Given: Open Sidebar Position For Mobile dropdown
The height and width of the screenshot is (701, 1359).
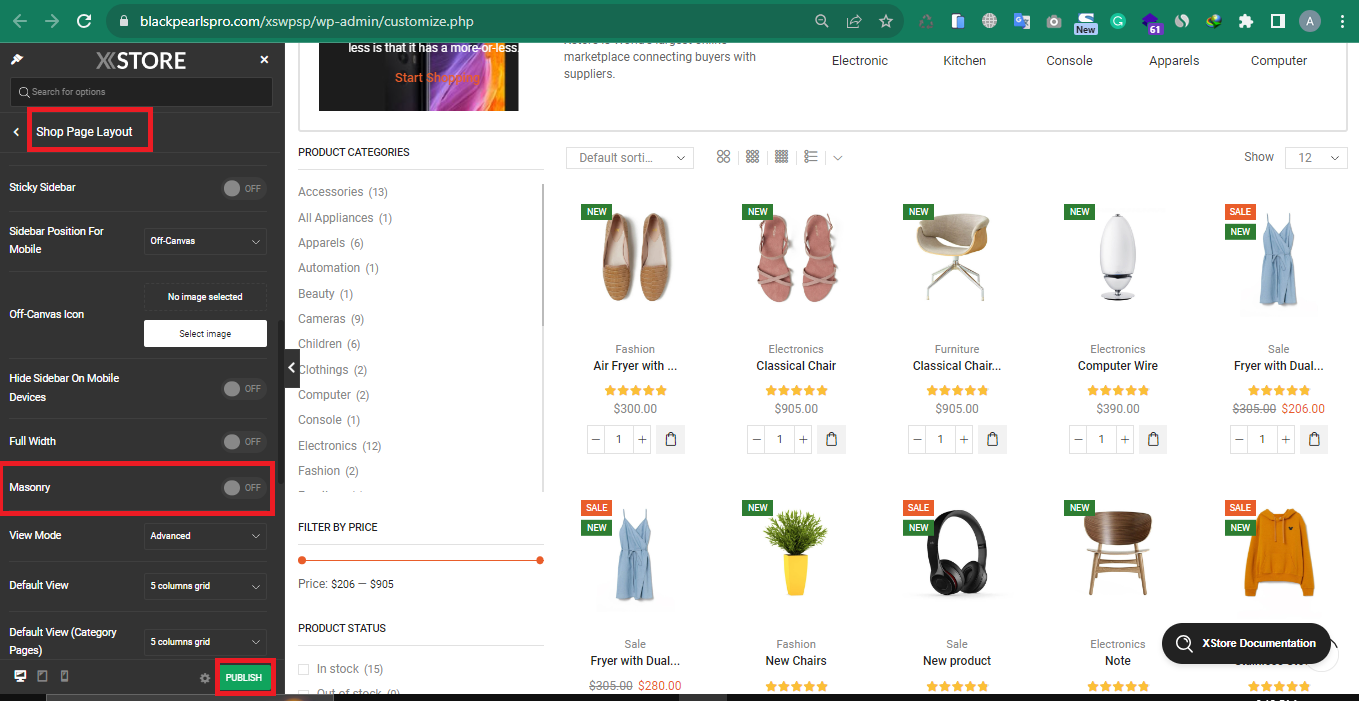Looking at the screenshot, I should tap(205, 241).
